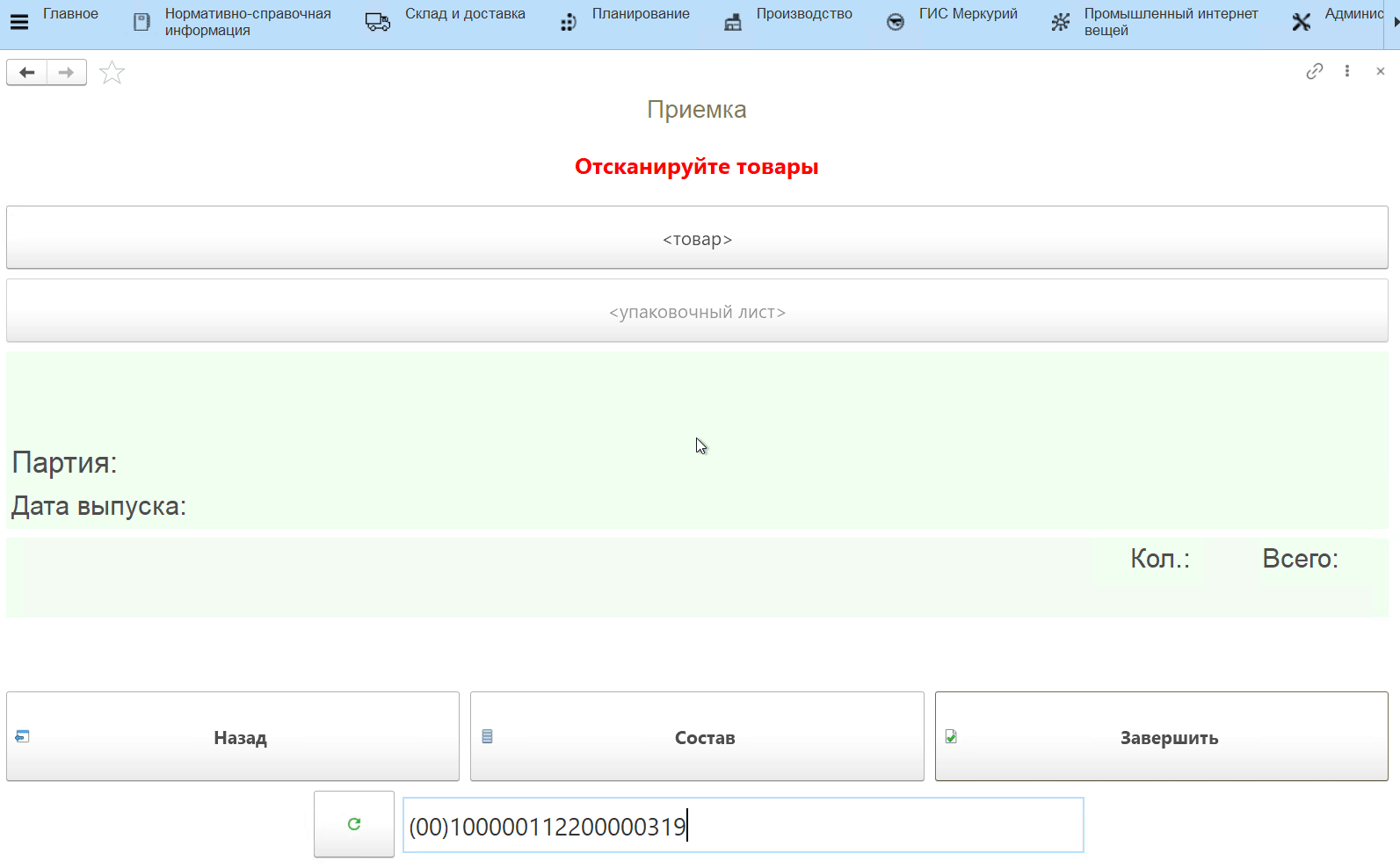
Task: Open the Планирование menu section
Action: 640,14
